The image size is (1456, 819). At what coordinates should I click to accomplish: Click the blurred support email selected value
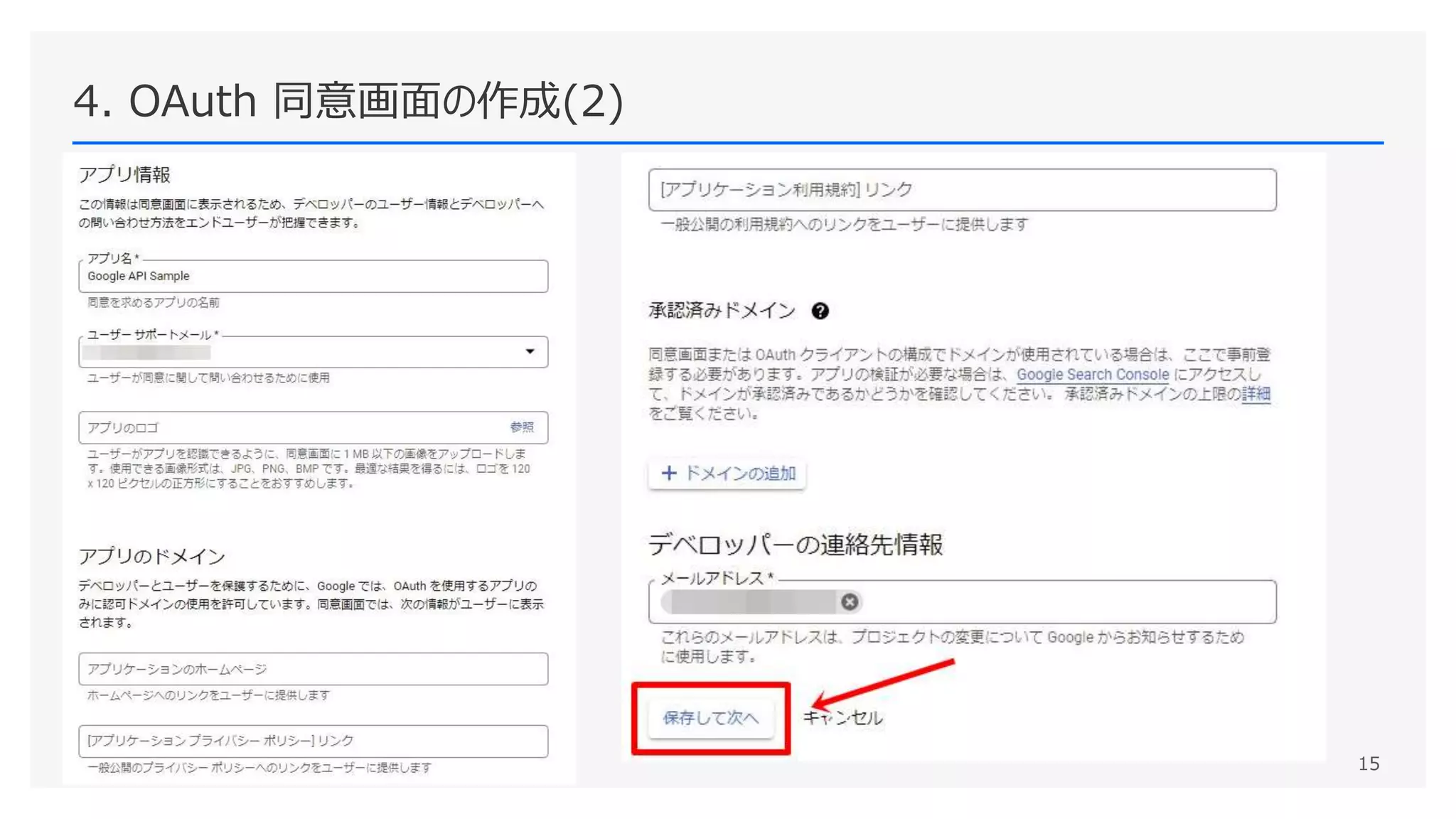[x=147, y=353]
